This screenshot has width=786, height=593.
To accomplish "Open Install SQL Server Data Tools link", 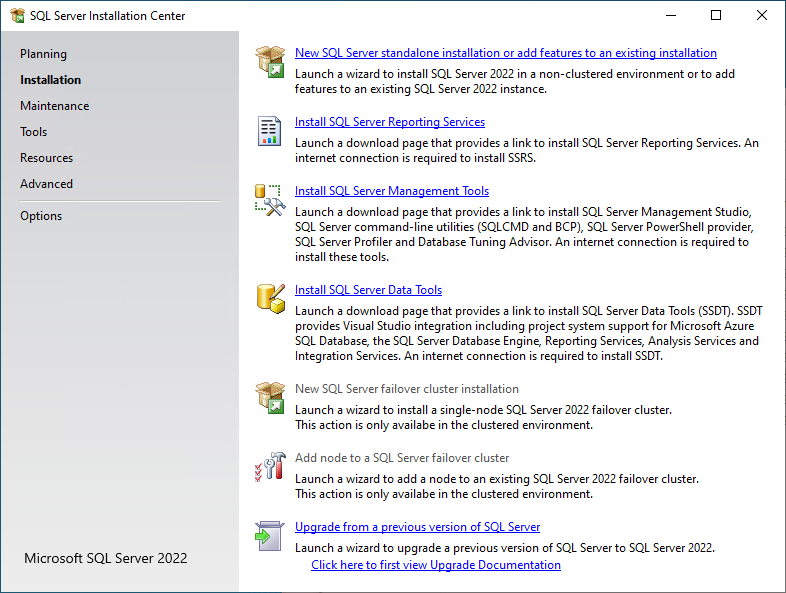I will pos(368,290).
